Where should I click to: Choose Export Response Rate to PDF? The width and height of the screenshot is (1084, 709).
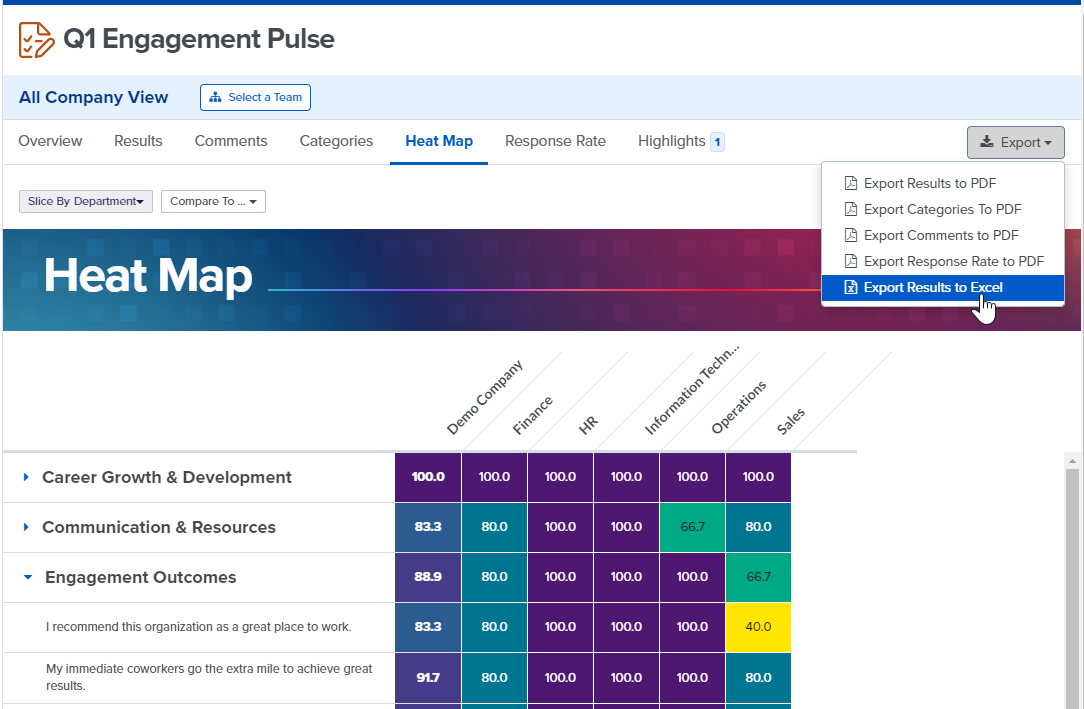(943, 261)
